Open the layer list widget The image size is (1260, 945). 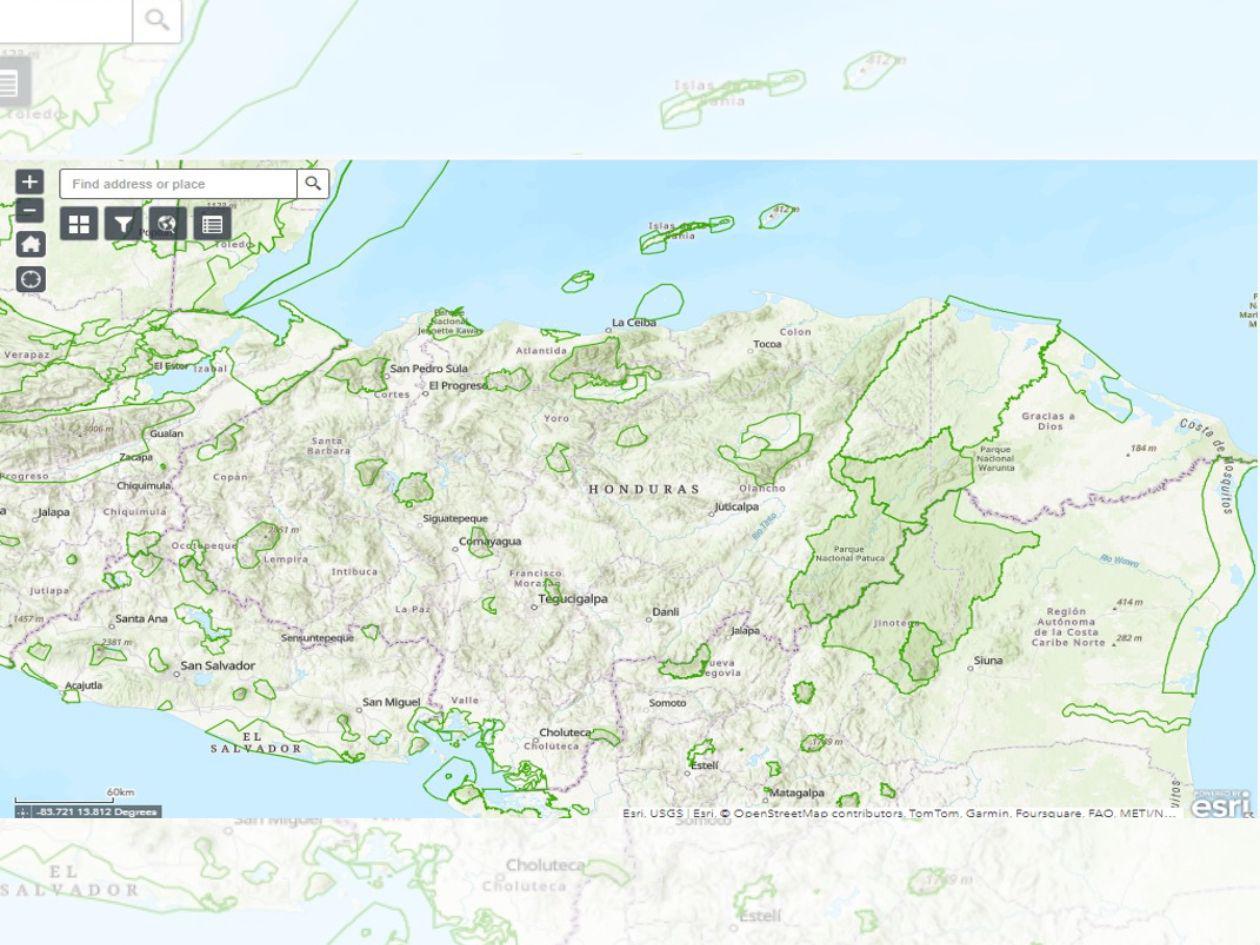click(212, 223)
